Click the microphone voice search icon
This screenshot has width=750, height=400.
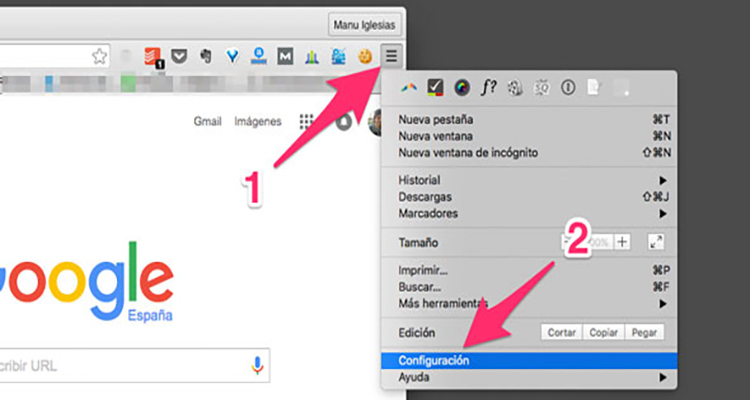tap(258, 365)
